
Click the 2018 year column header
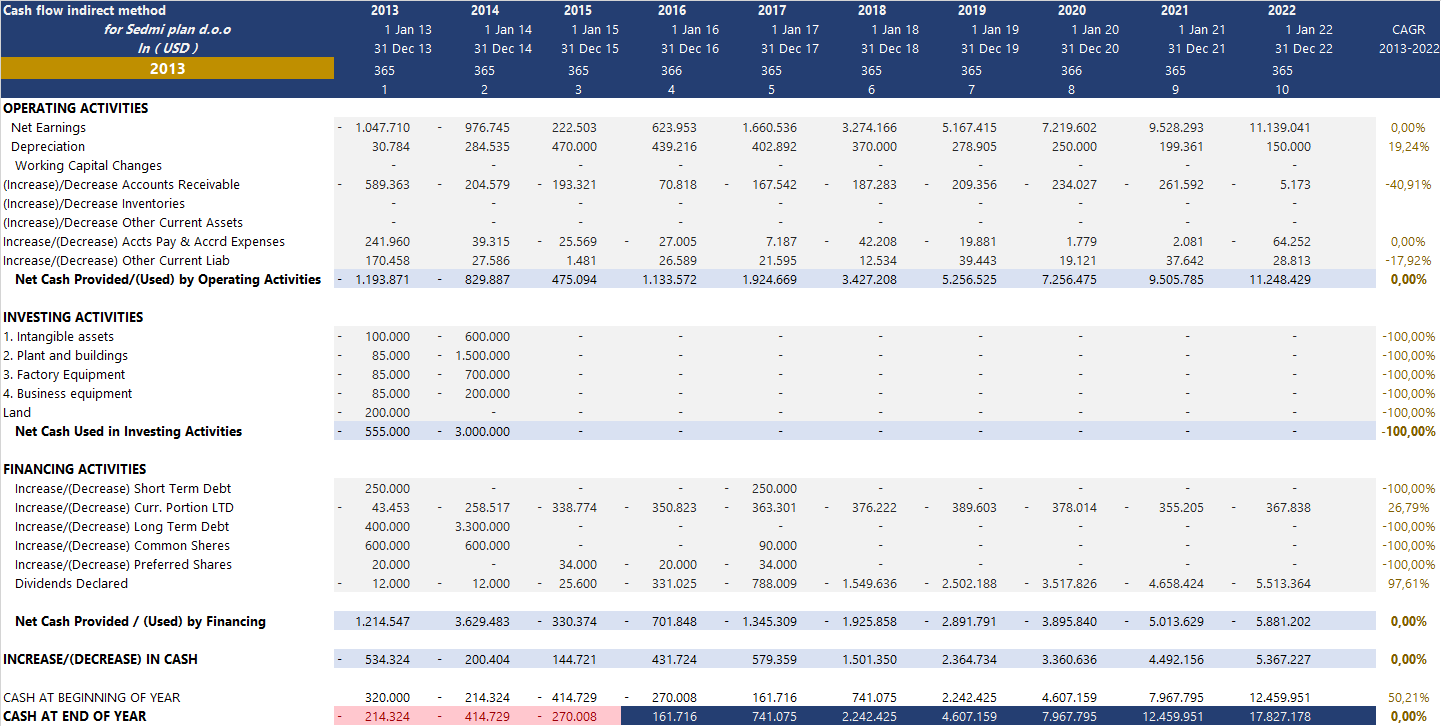(x=871, y=10)
